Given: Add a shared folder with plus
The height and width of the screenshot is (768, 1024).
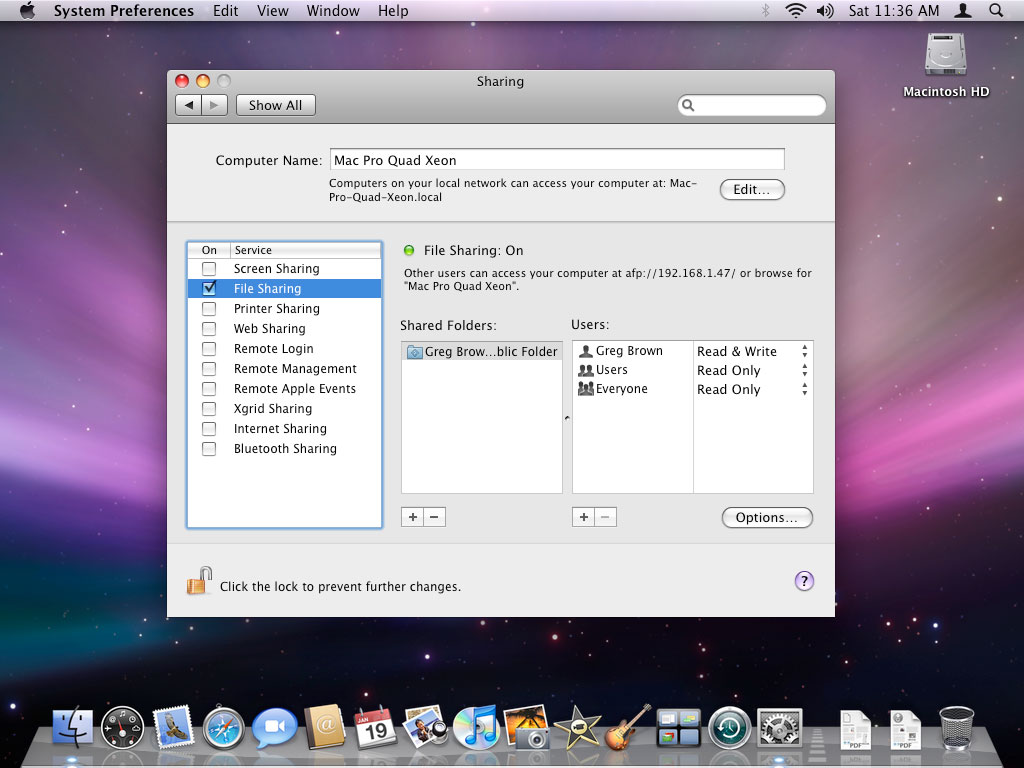Looking at the screenshot, I should pos(412,517).
